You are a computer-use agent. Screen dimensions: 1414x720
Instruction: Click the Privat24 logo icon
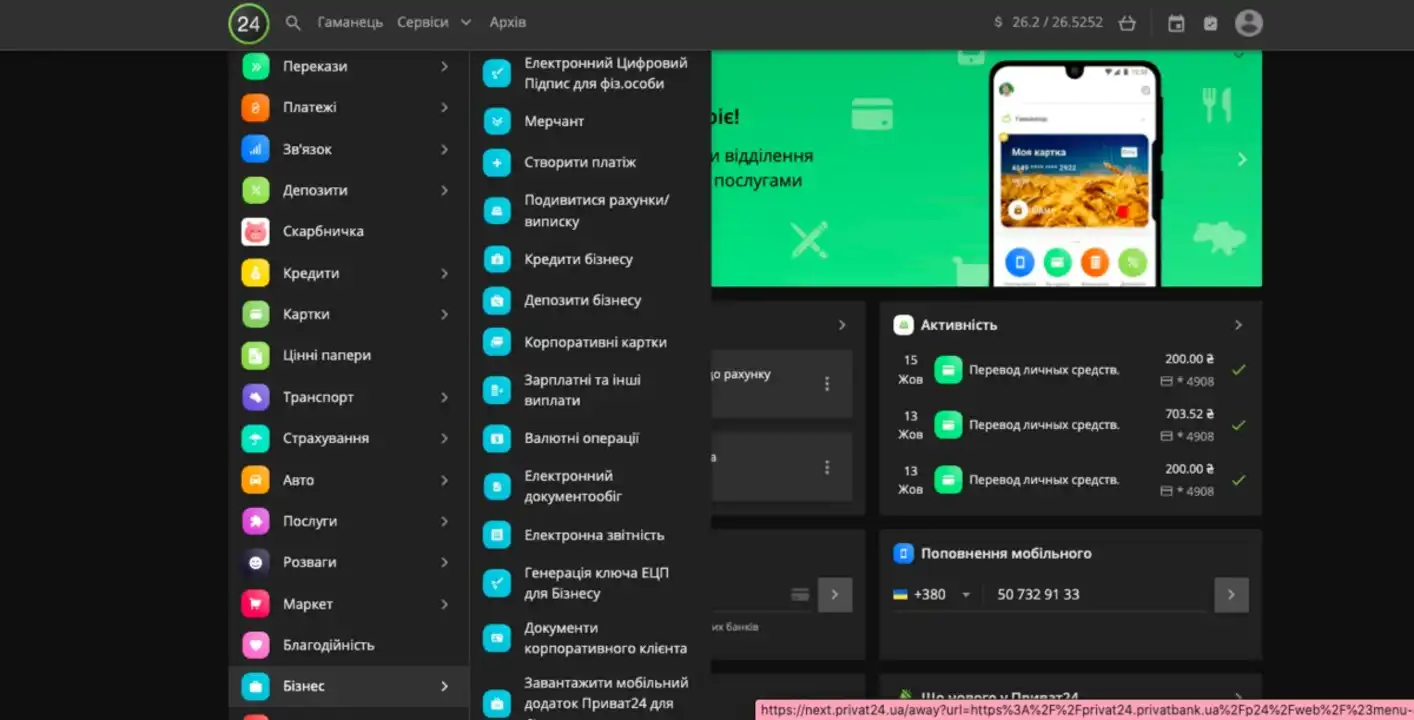(x=248, y=23)
